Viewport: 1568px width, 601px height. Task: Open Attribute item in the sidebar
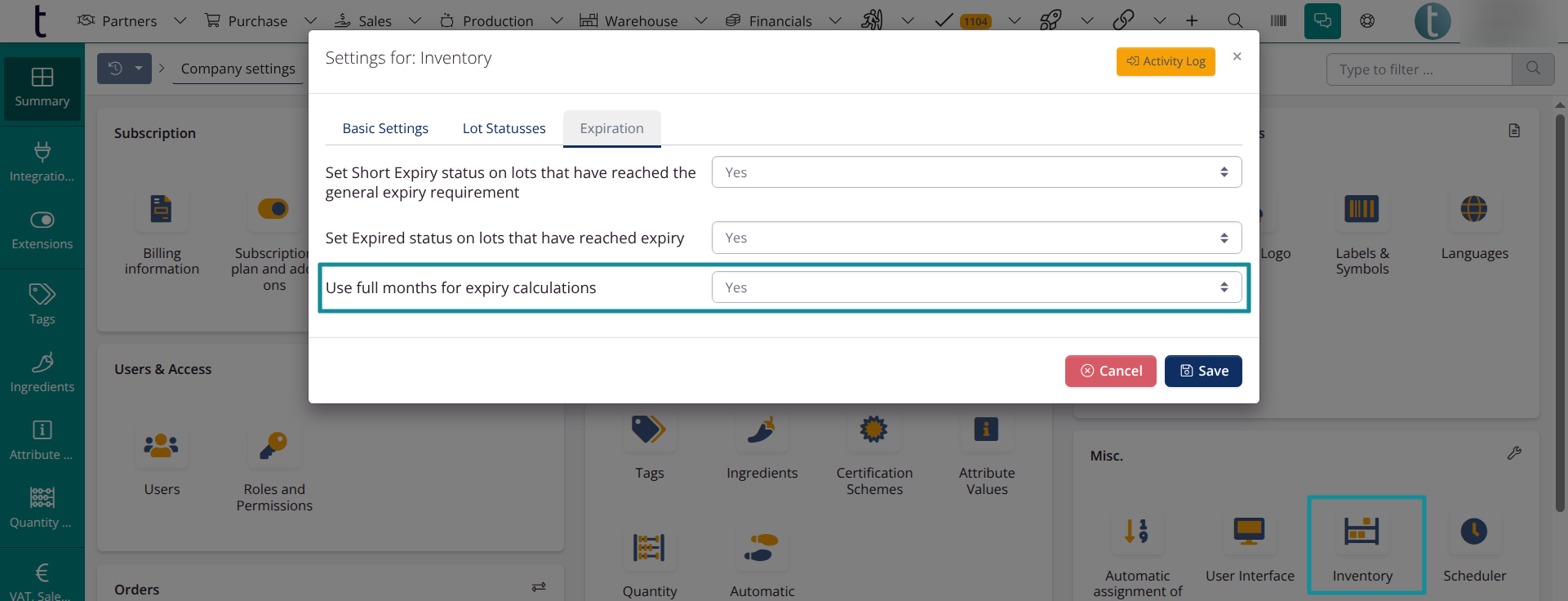[x=42, y=440]
